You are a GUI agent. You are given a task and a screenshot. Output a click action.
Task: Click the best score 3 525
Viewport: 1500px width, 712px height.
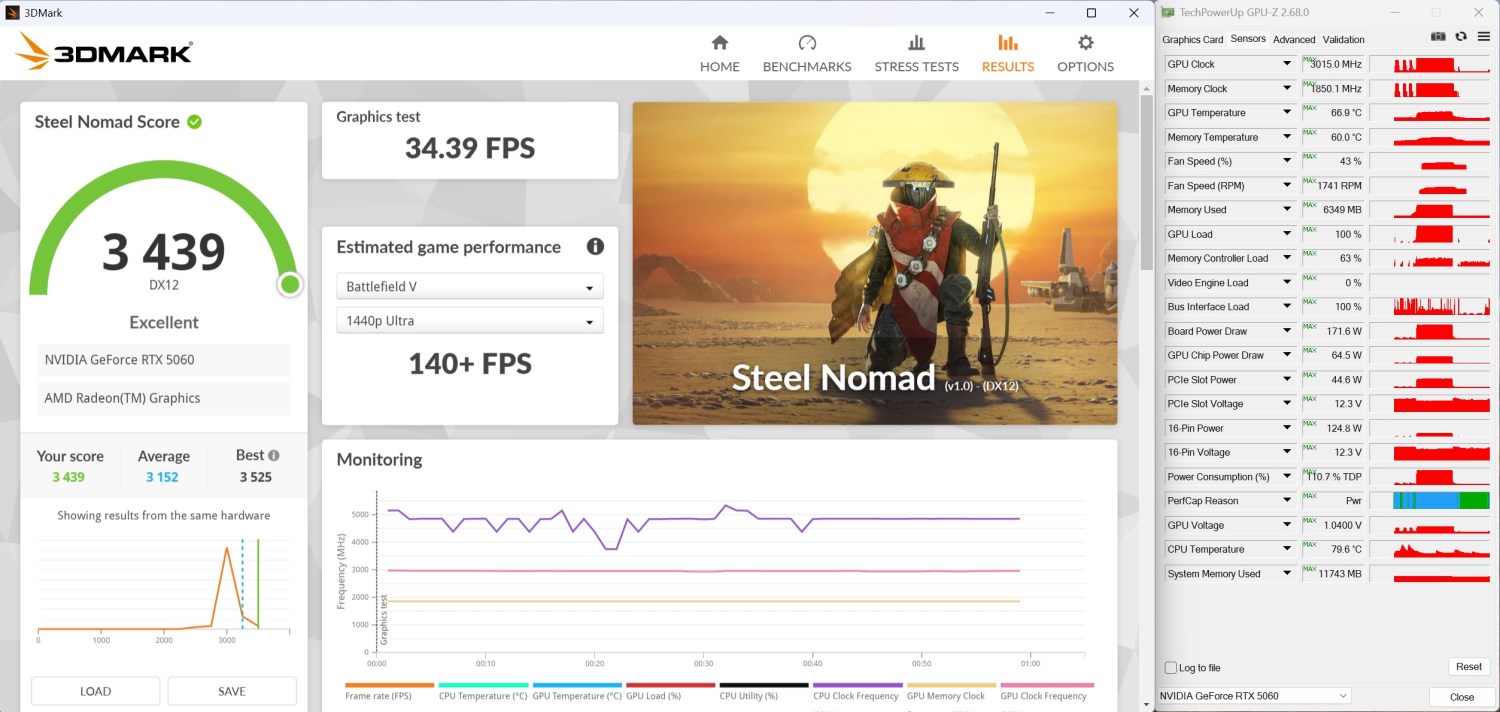tap(256, 477)
